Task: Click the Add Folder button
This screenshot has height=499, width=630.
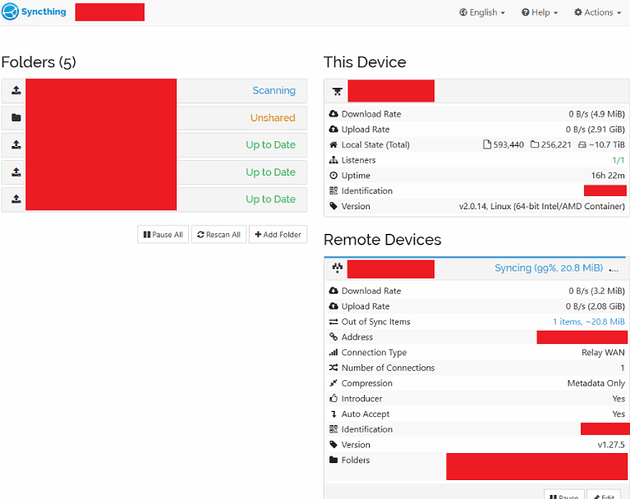Action: 278,234
